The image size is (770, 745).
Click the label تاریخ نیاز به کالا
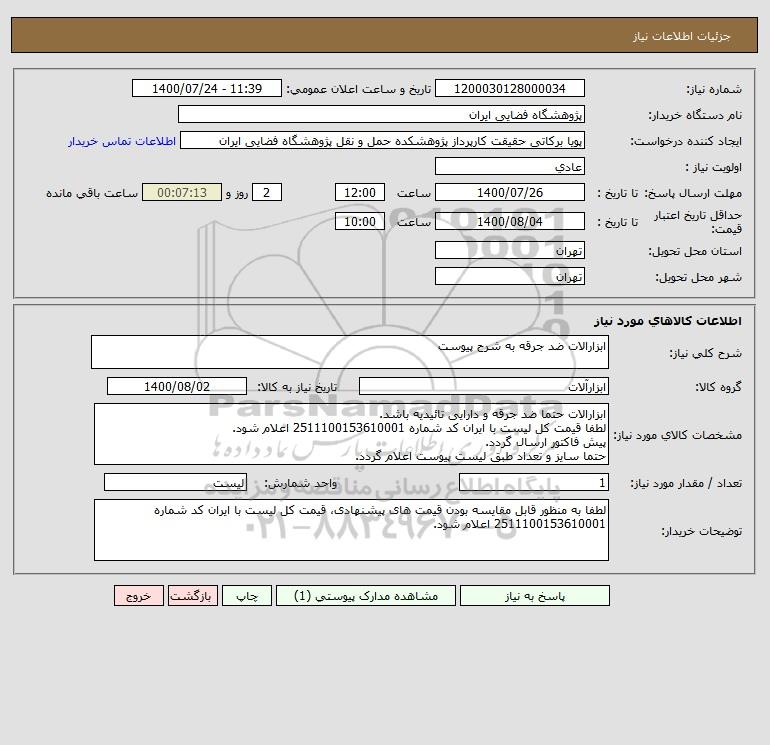298,387
